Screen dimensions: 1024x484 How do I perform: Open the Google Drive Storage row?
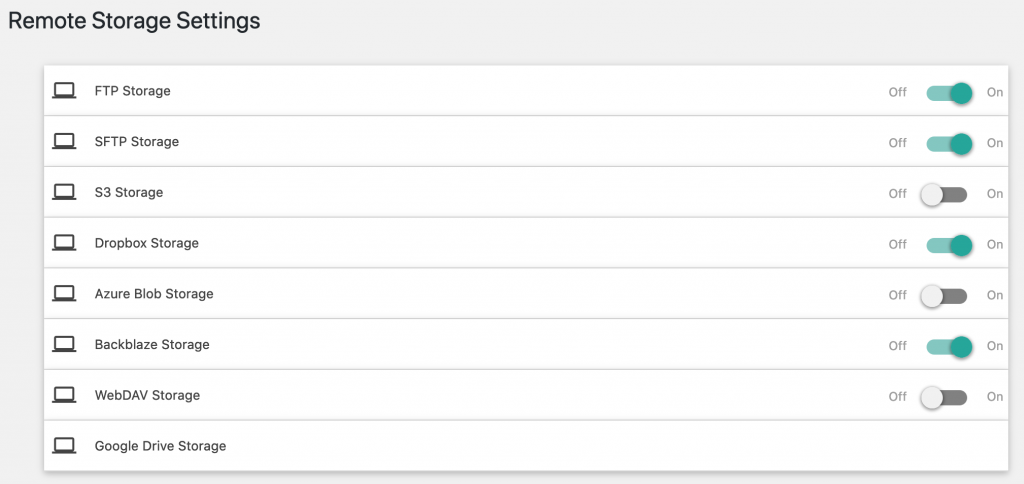click(x=526, y=445)
